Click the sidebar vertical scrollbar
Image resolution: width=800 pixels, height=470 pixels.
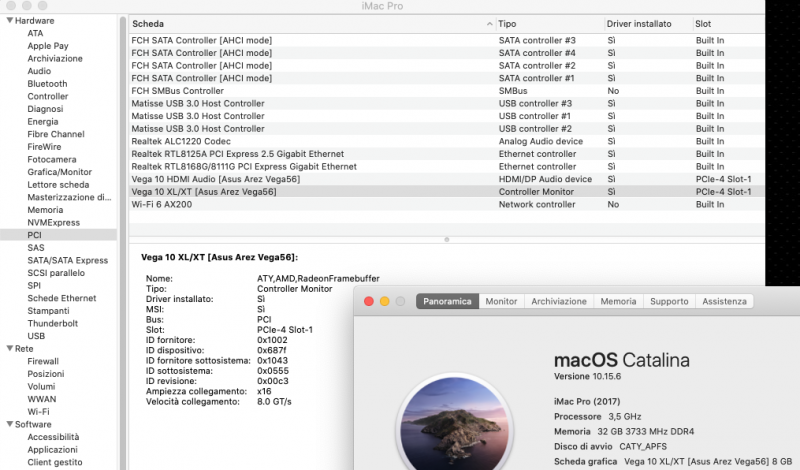(122, 242)
